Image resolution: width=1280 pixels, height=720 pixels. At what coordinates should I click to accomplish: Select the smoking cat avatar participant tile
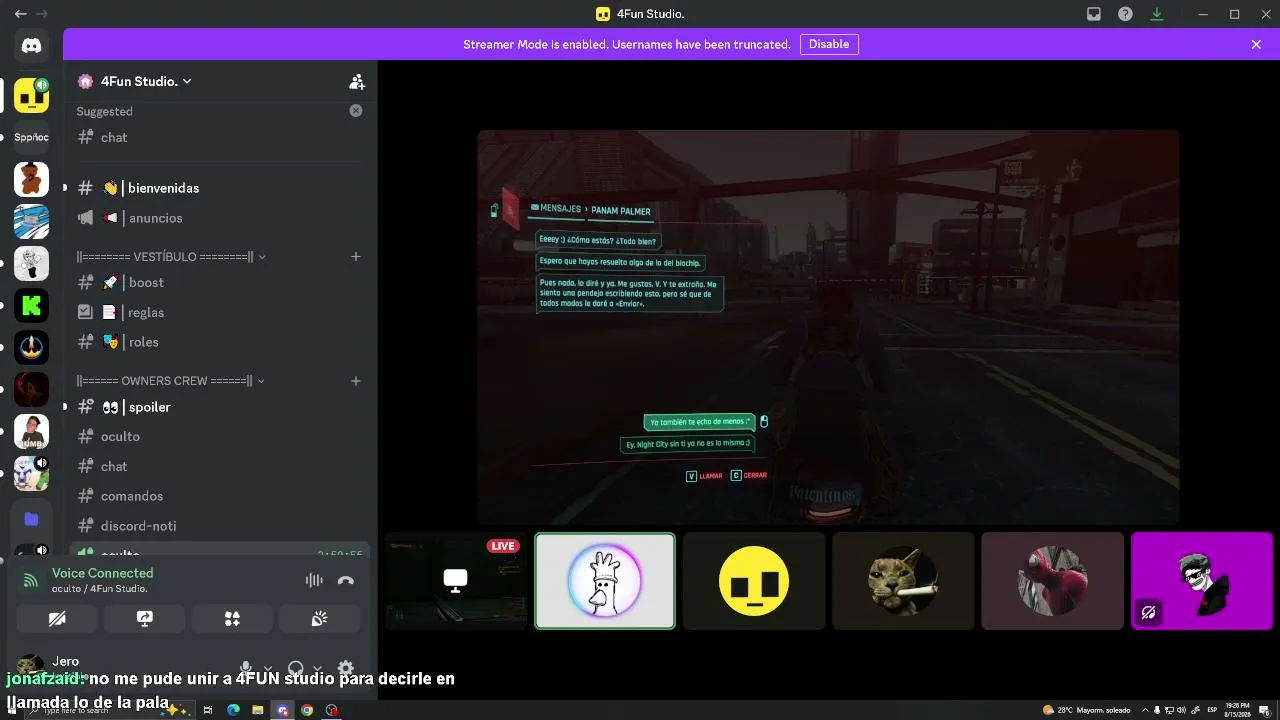pyautogui.click(x=903, y=581)
